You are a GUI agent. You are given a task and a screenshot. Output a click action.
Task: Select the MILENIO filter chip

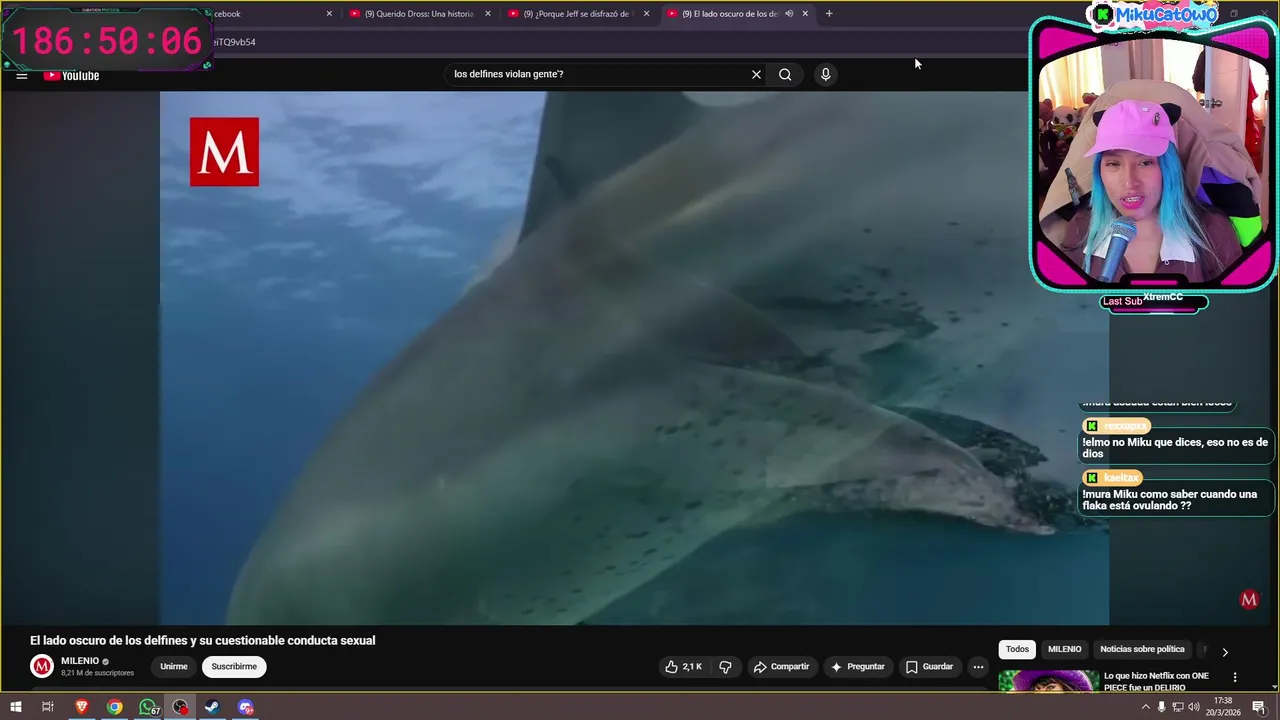1064,649
